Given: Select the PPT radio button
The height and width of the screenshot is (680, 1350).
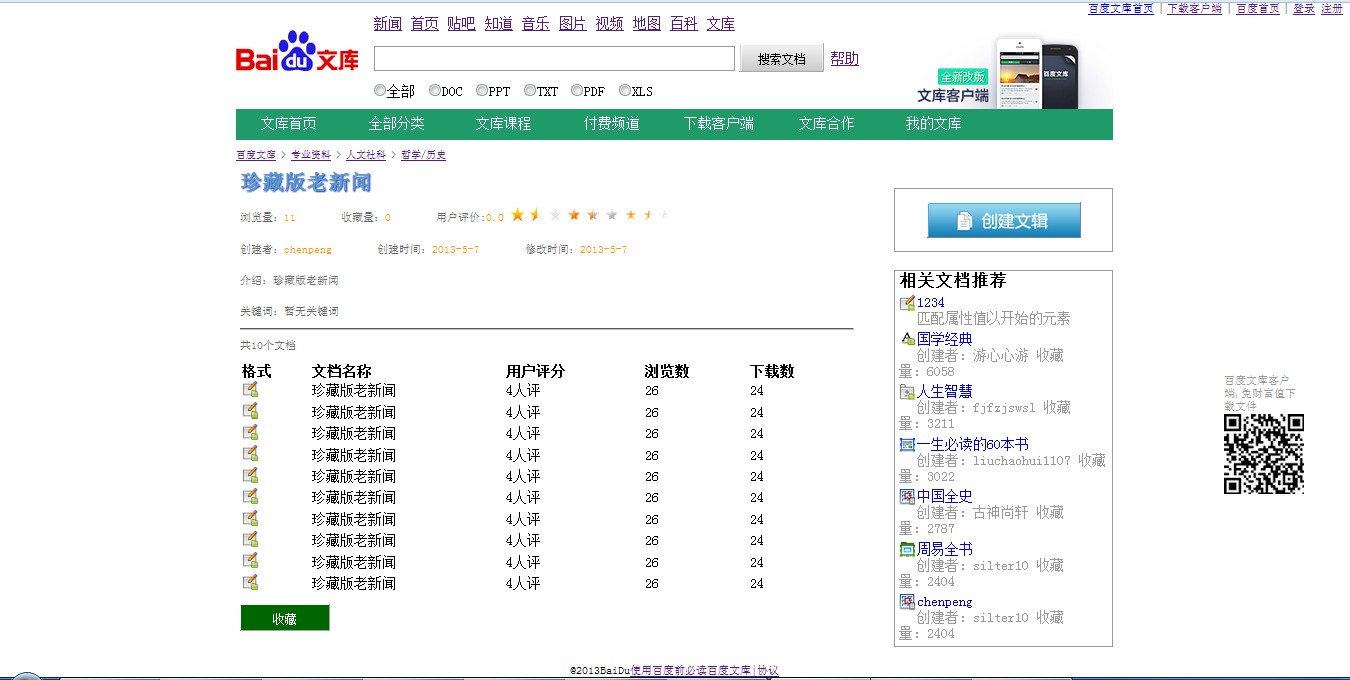Looking at the screenshot, I should pos(482,90).
